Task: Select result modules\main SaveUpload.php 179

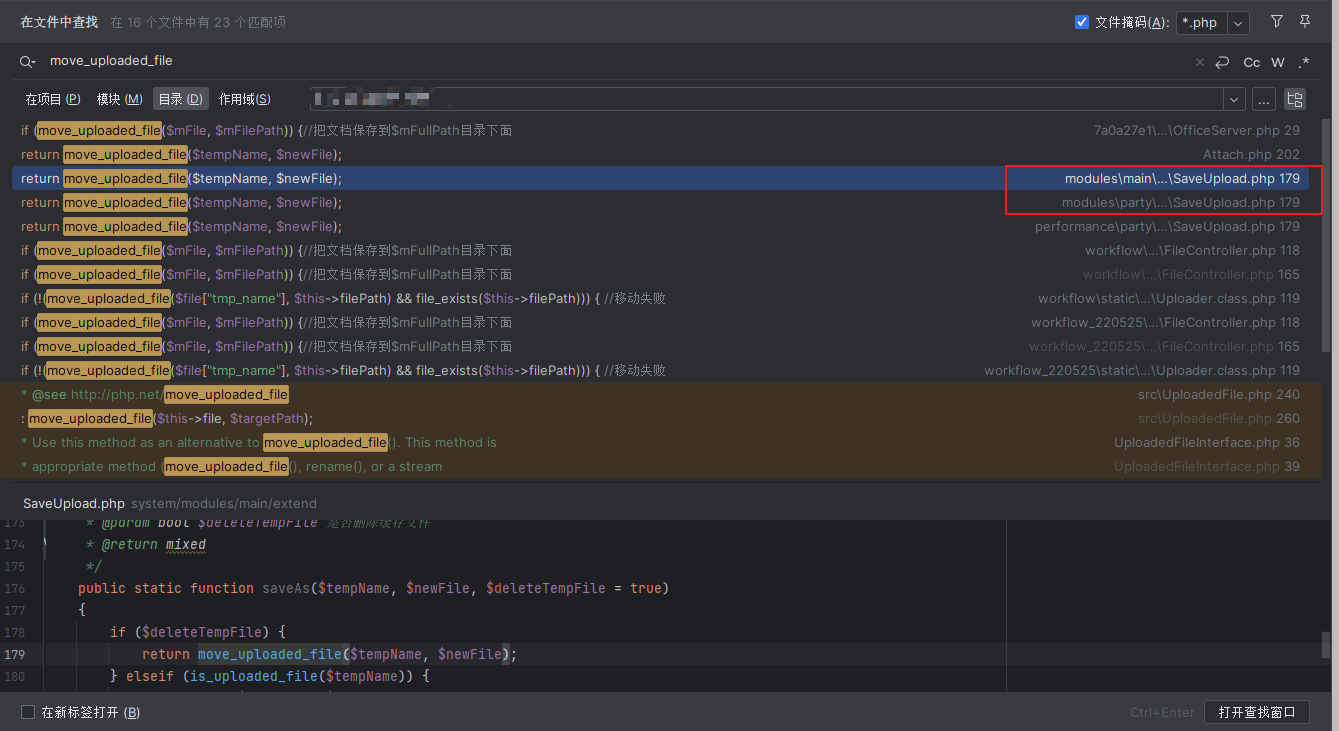Action: click(660, 179)
